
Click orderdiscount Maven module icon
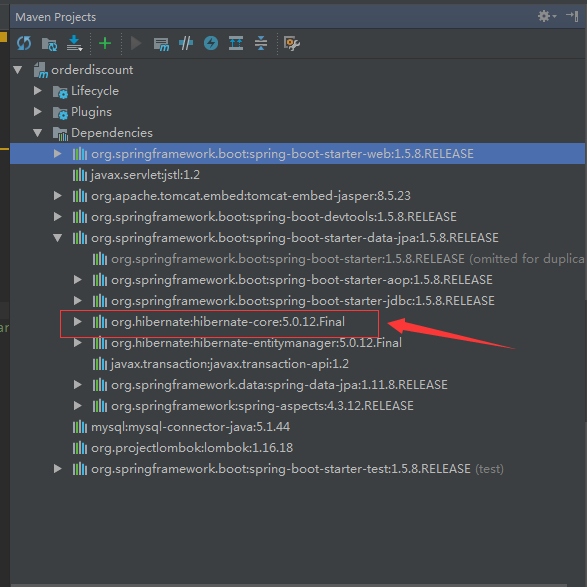click(40, 70)
